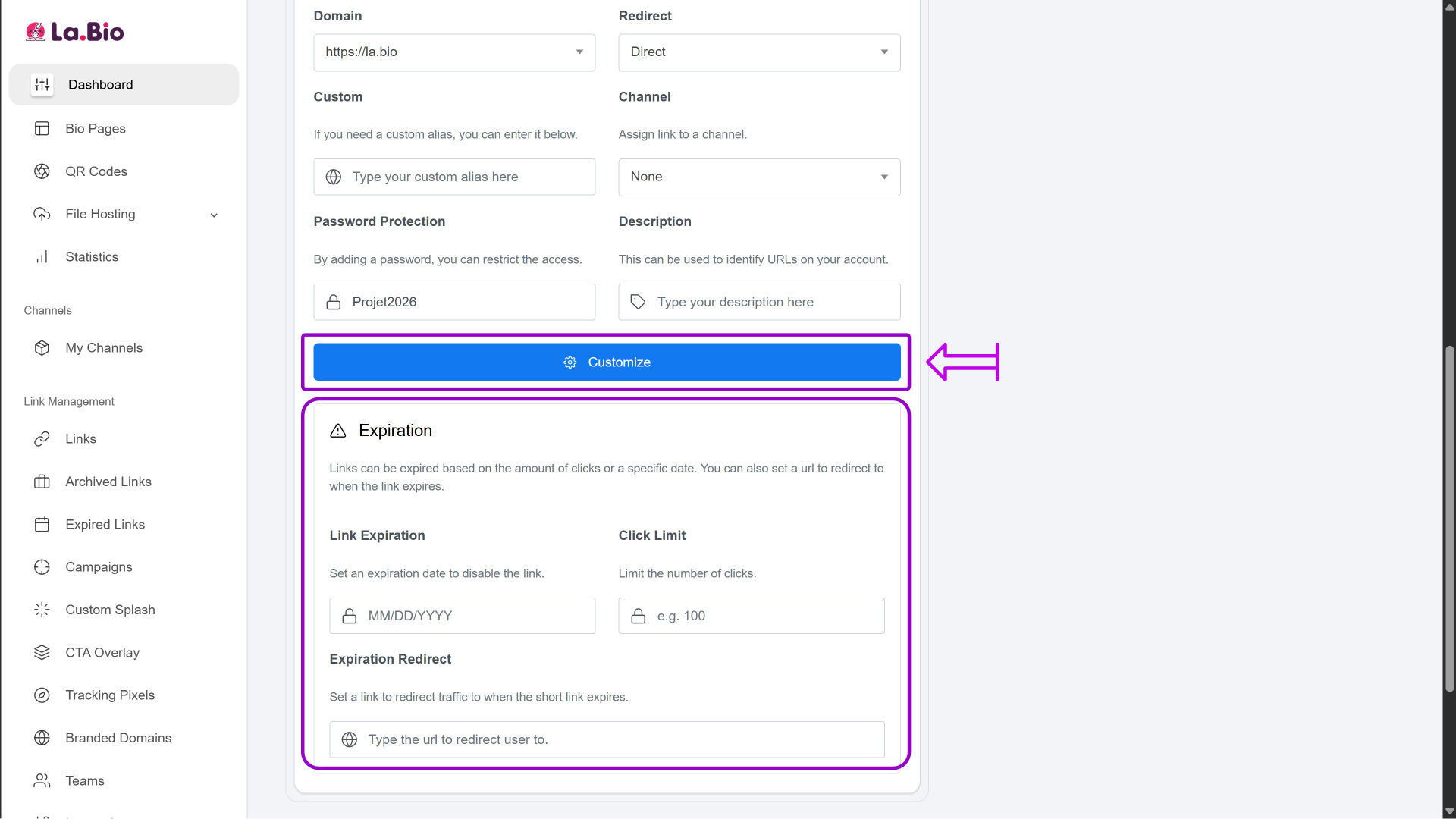This screenshot has height=819, width=1456.
Task: Click the CTA Overlay layers icon
Action: [x=42, y=653]
